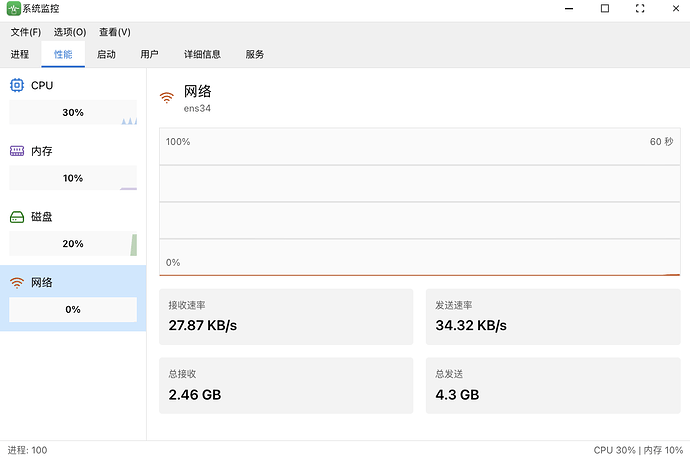The height and width of the screenshot is (458, 690).
Task: Click the network usage graph area
Action: (x=420, y=202)
